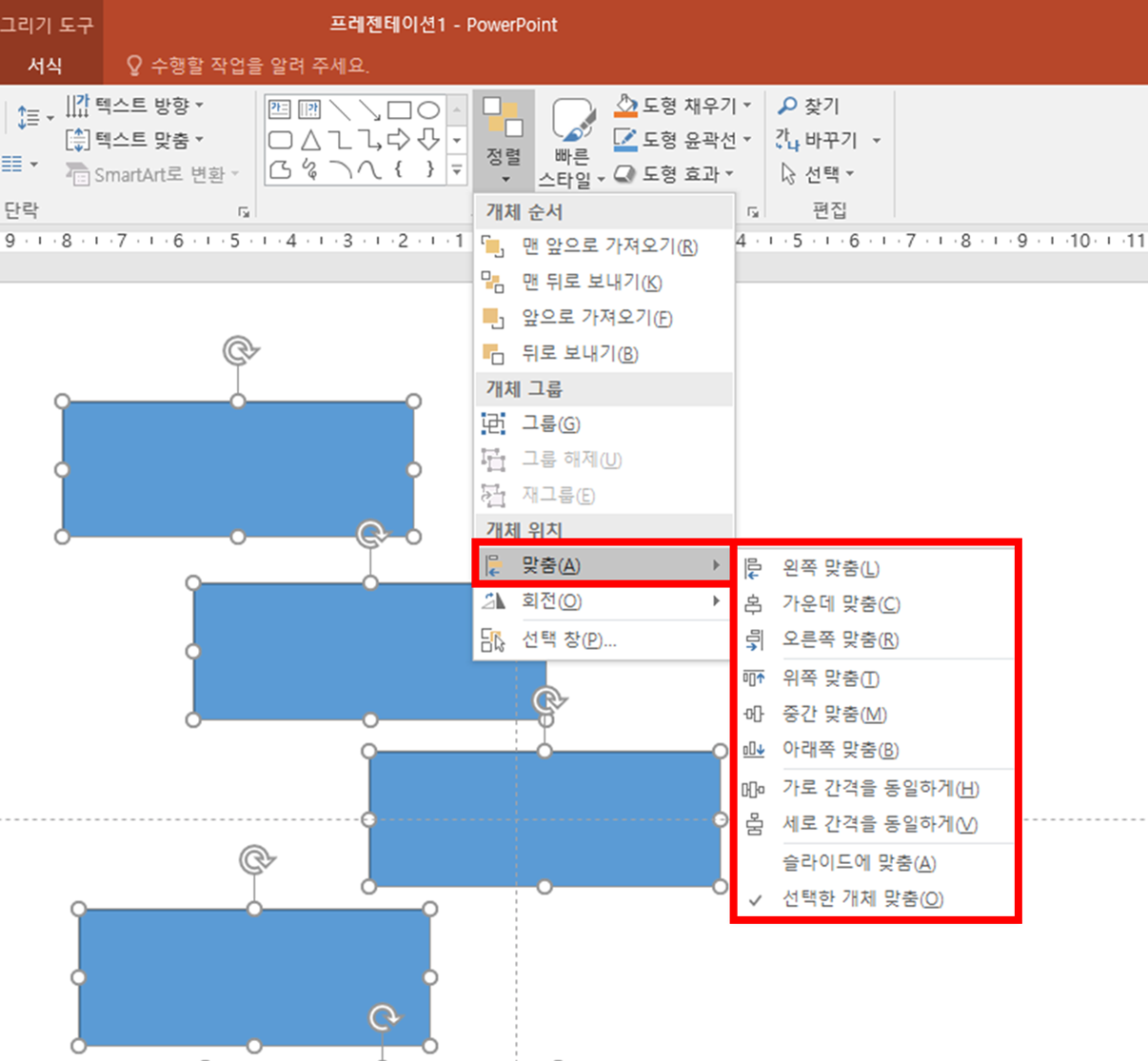The width and height of the screenshot is (1148, 1061).
Task: Click the 찾기 (Find) magnifier button
Action: (809, 106)
